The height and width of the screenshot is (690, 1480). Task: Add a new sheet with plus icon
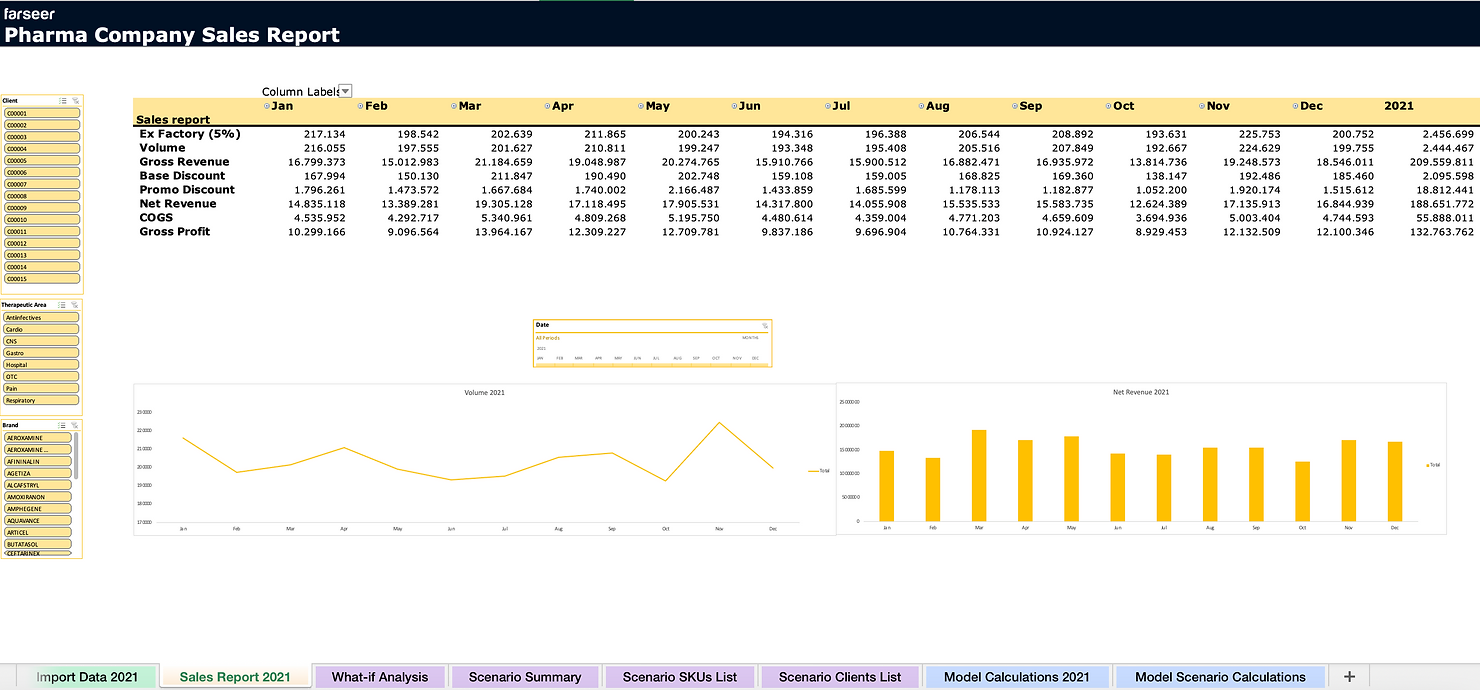pyautogui.click(x=1349, y=677)
